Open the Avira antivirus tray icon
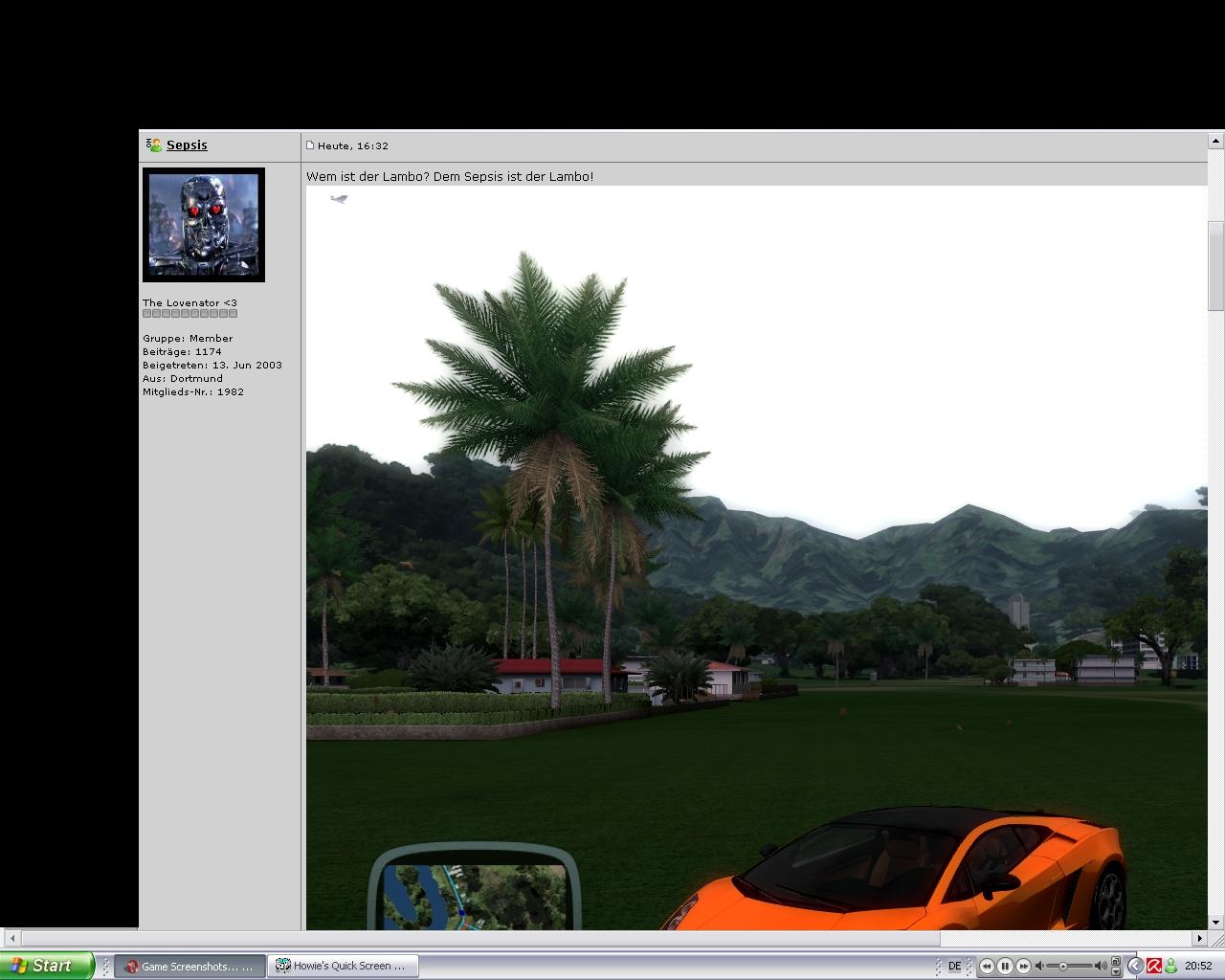 point(1154,966)
